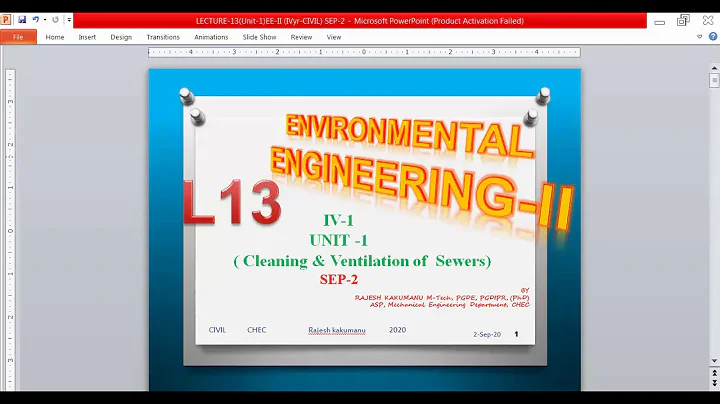This screenshot has width=720, height=404.
Task: Open Customize Quick Access Toolbar dropdown
Action: coord(69,20)
